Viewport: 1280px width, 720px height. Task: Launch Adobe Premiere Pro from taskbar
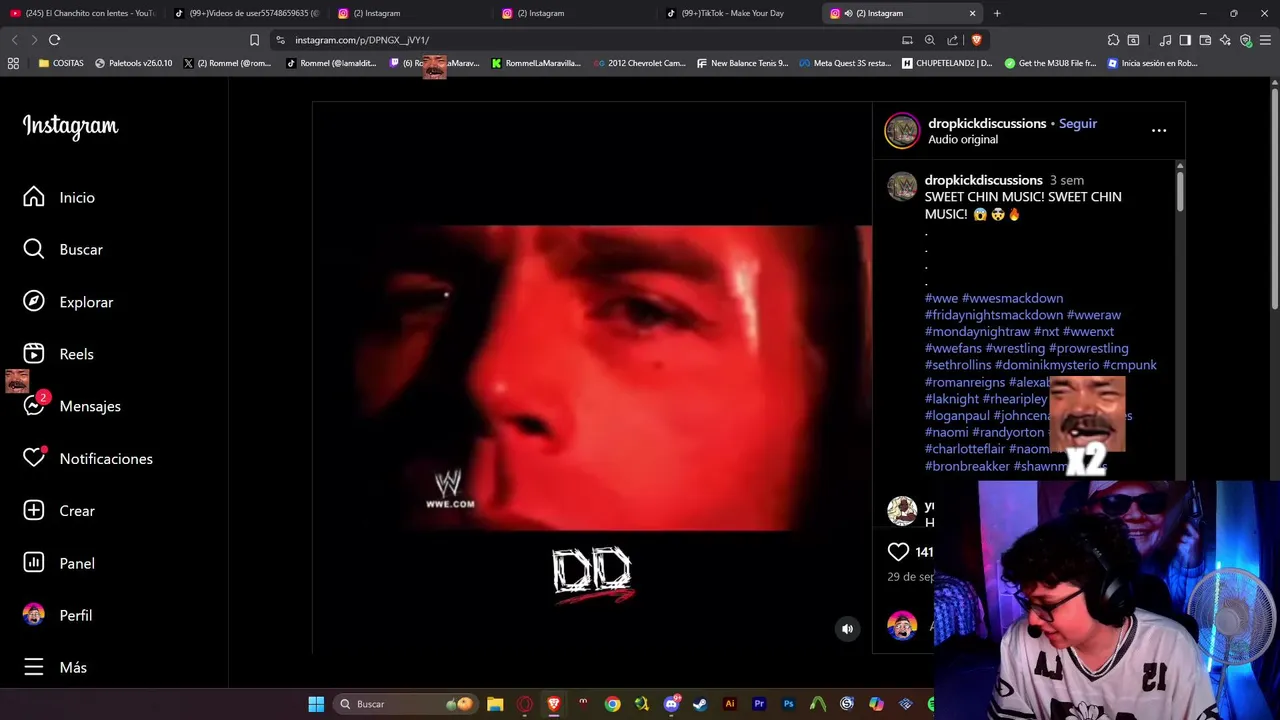click(759, 704)
